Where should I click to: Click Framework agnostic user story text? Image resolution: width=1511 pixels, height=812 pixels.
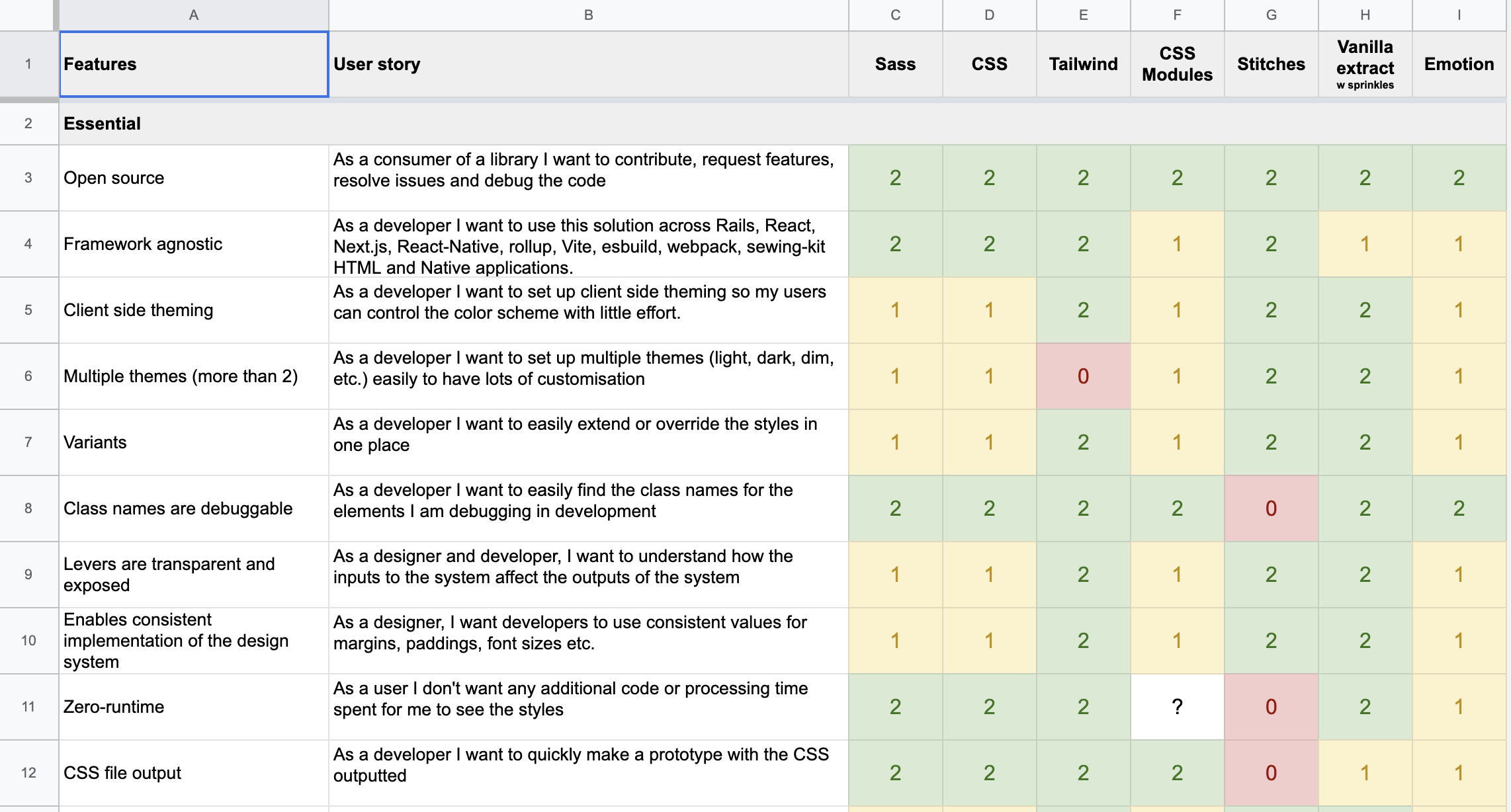[580, 247]
